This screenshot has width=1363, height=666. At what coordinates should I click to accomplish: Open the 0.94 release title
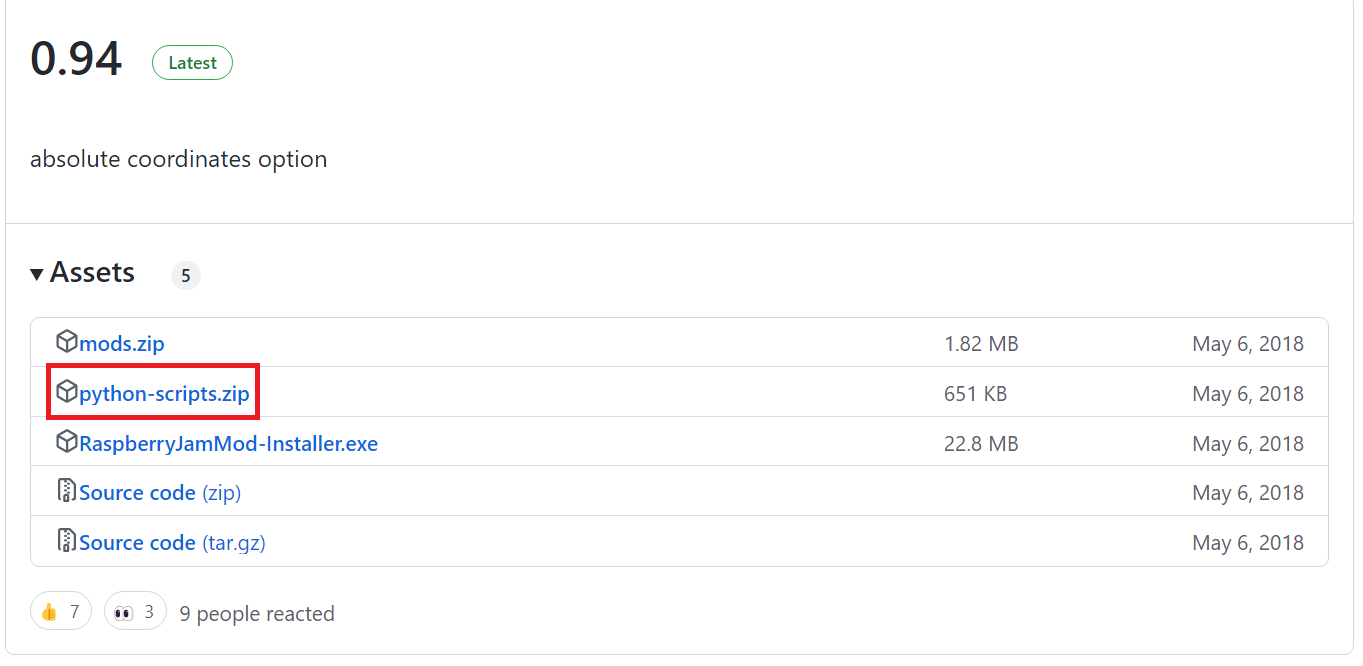76,59
